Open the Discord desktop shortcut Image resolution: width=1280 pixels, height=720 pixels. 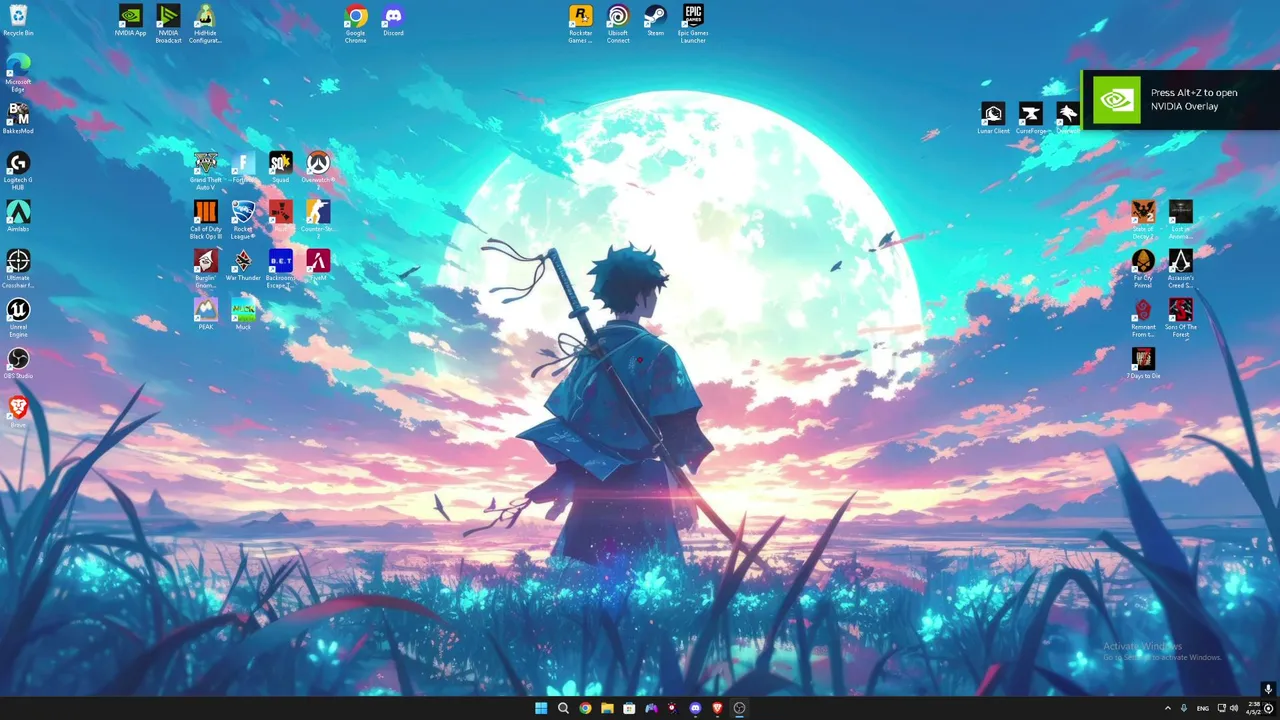(393, 20)
